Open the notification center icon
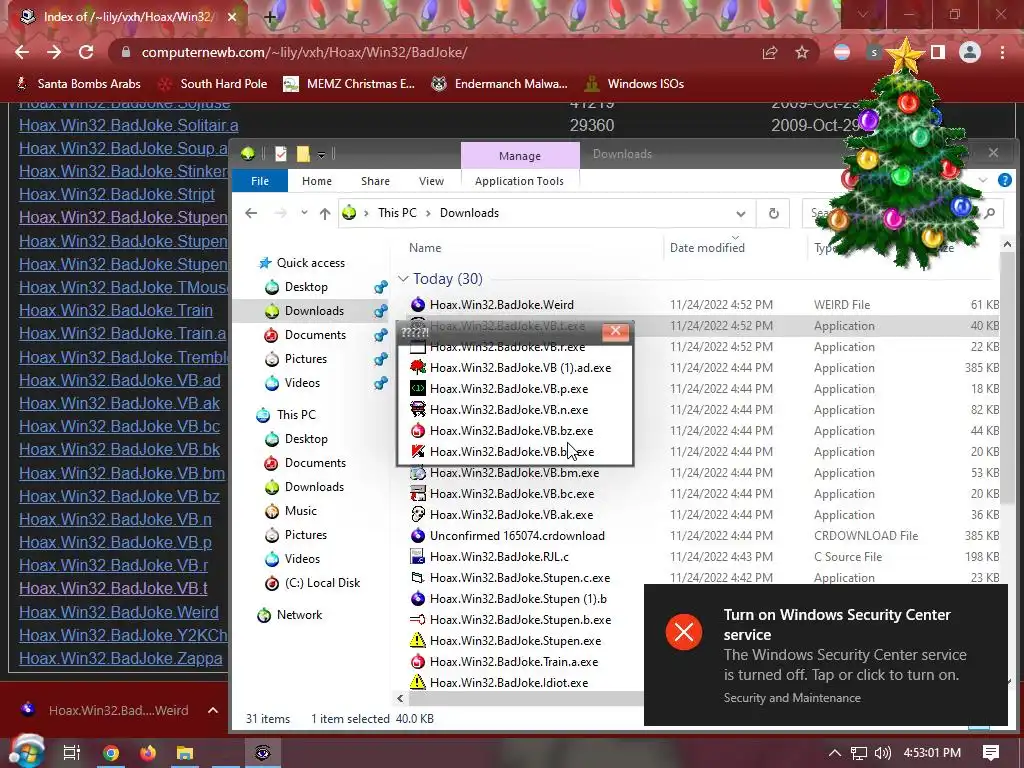Viewport: 1024px width, 768px height. point(991,753)
